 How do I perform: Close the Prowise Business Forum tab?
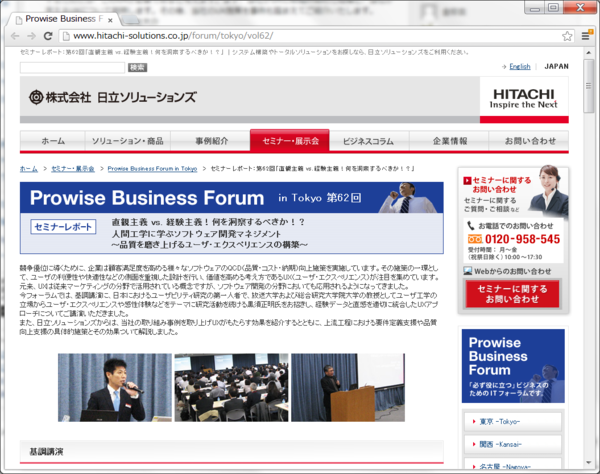pyautogui.click(x=110, y=20)
